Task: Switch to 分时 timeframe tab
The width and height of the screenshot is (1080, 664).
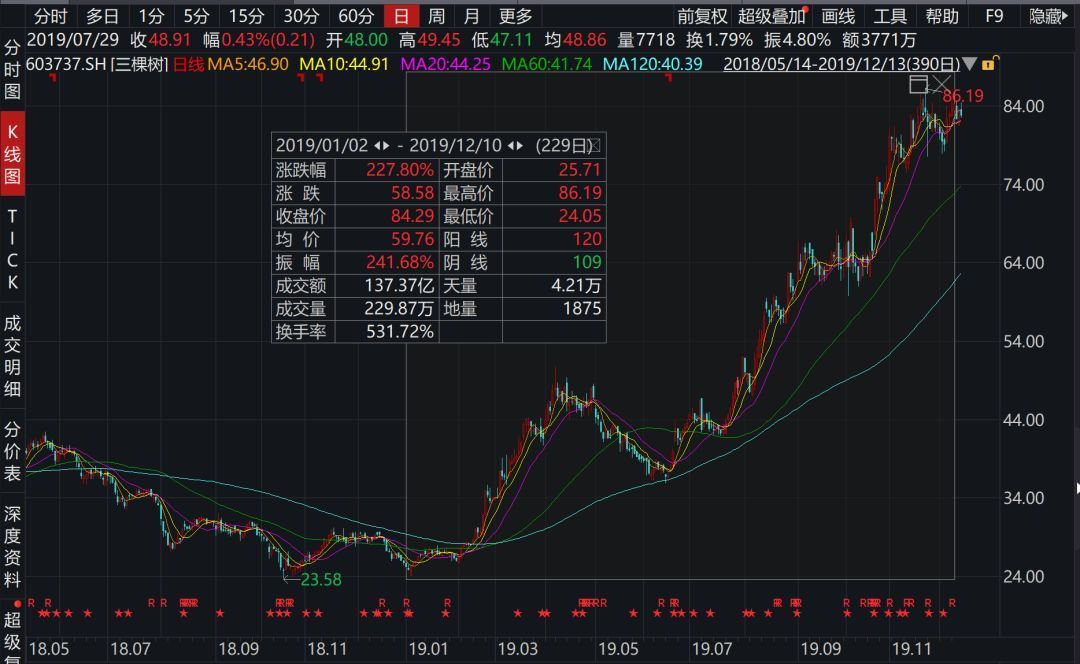Action: (51, 16)
